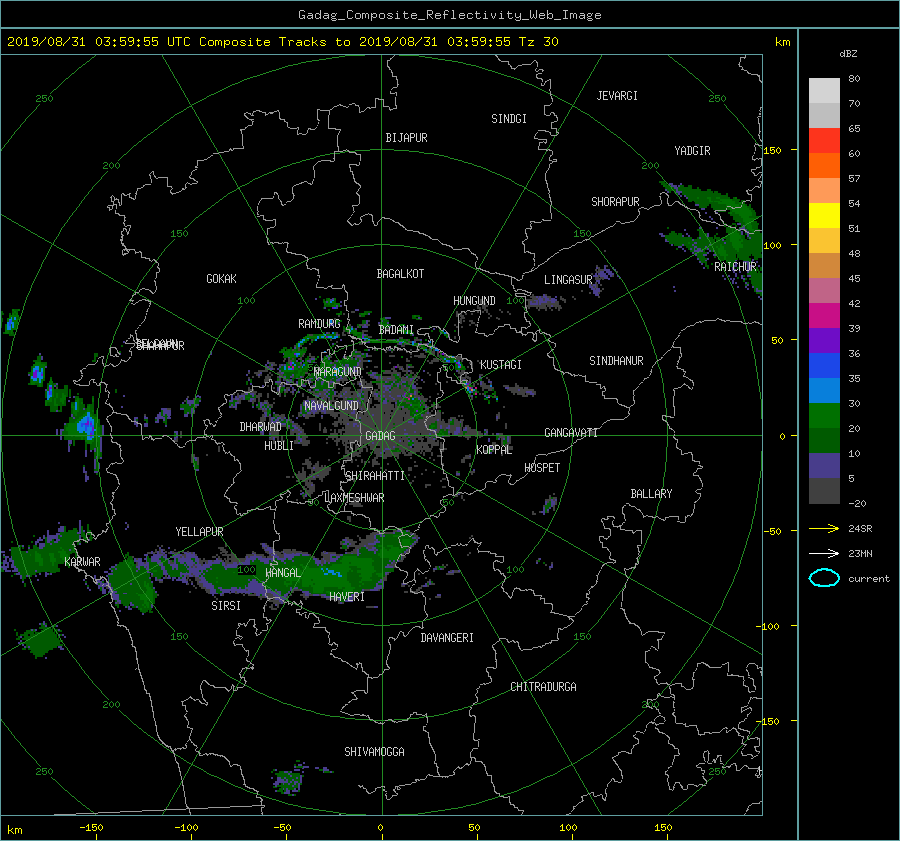Click the LINGASUR city label
This screenshot has width=900, height=841.
click(x=568, y=280)
